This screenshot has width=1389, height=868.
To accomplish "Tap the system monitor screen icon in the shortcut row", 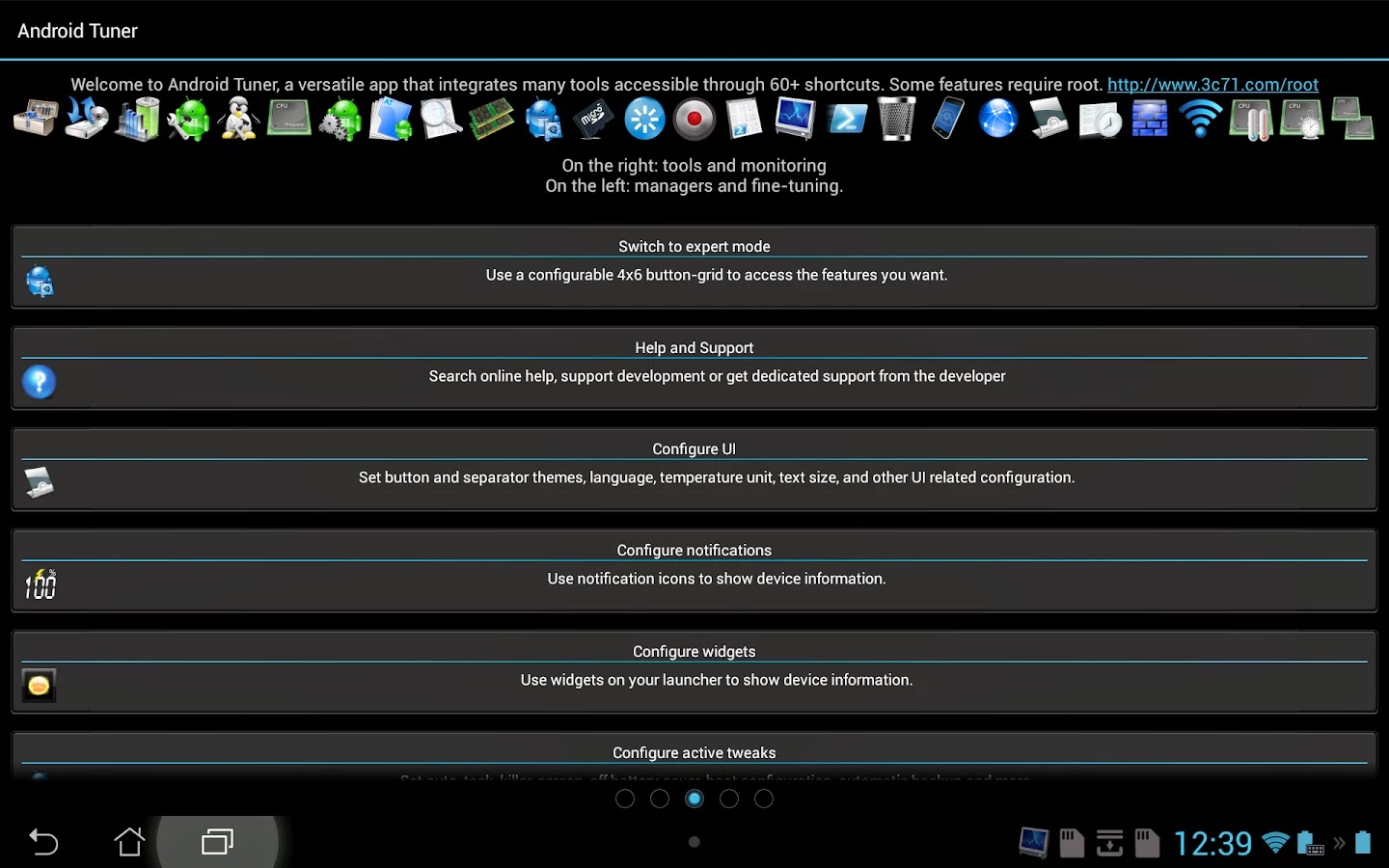I will tap(796, 120).
